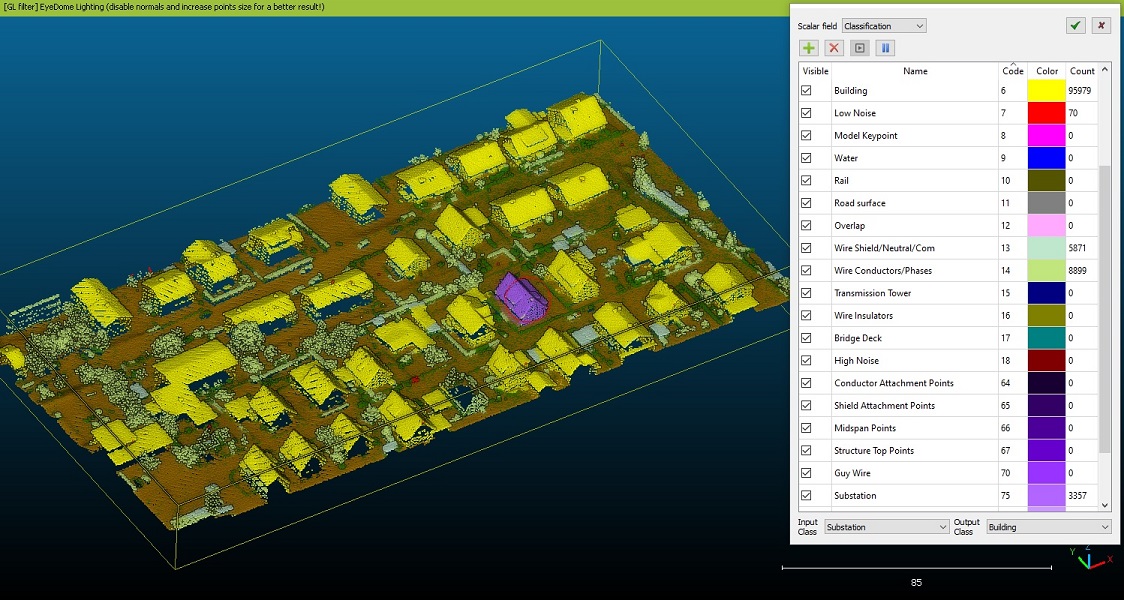This screenshot has height=600, width=1124.
Task: Toggle Guy Wire visibility checkbox
Action: 806,473
